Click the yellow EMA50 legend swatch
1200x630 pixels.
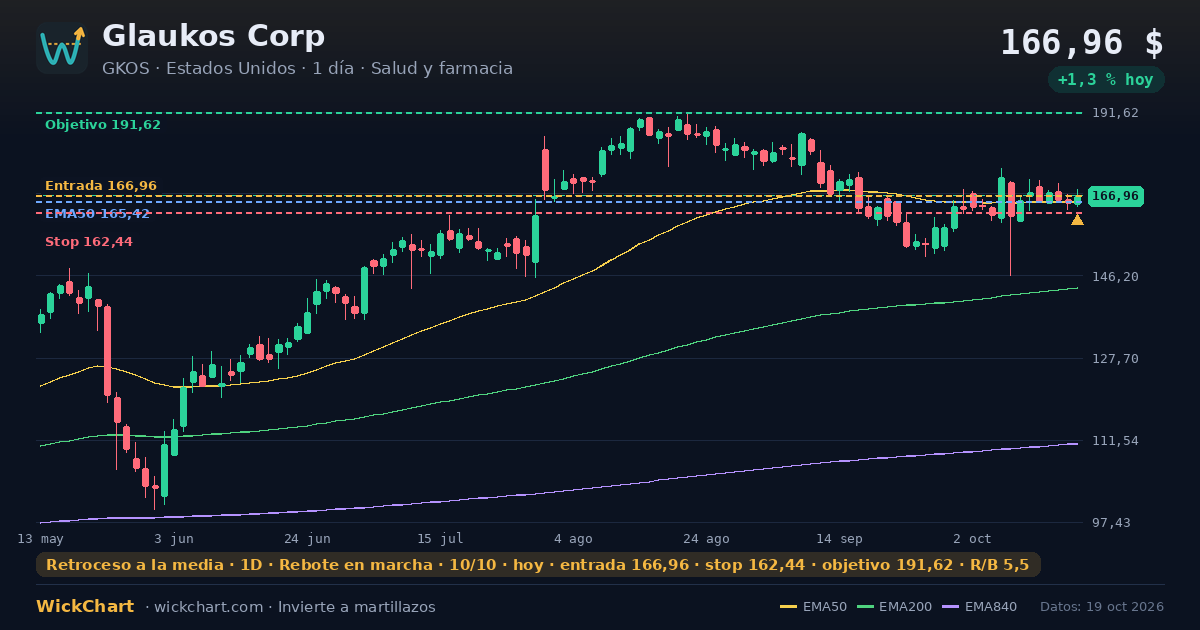click(x=788, y=607)
